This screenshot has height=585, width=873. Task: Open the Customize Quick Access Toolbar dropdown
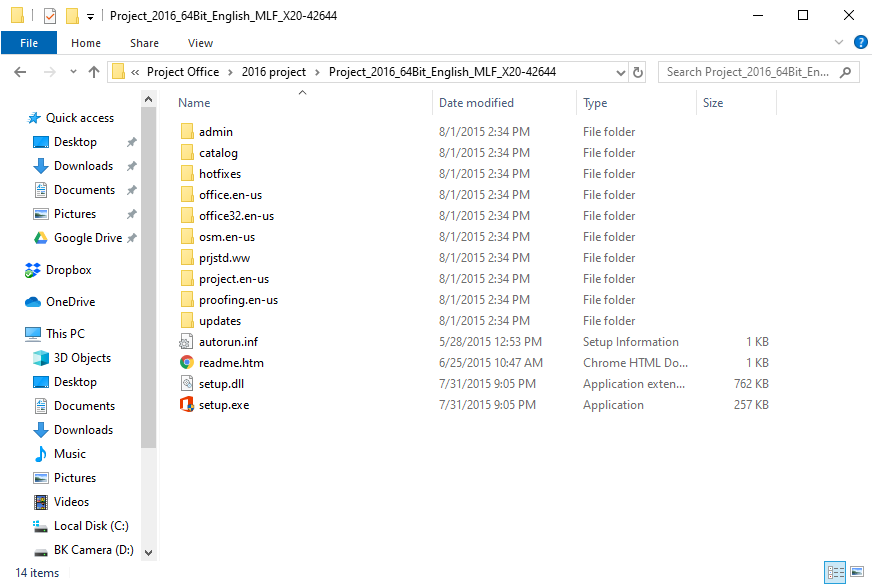tap(90, 16)
